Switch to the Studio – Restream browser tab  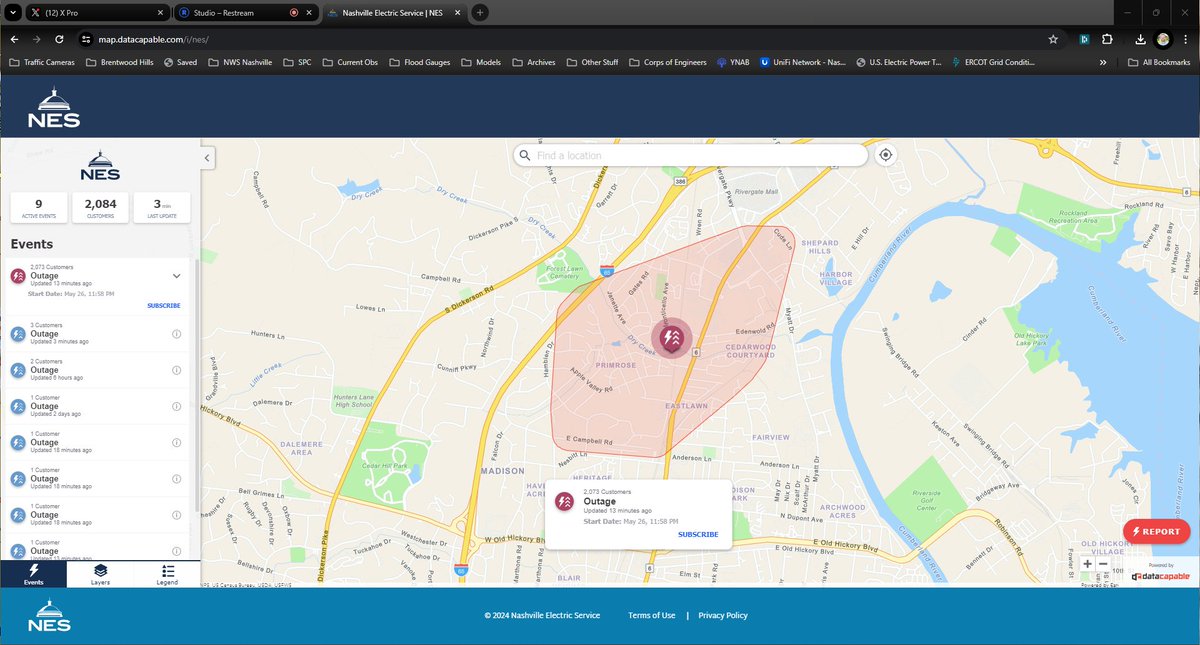pyautogui.click(x=246, y=12)
